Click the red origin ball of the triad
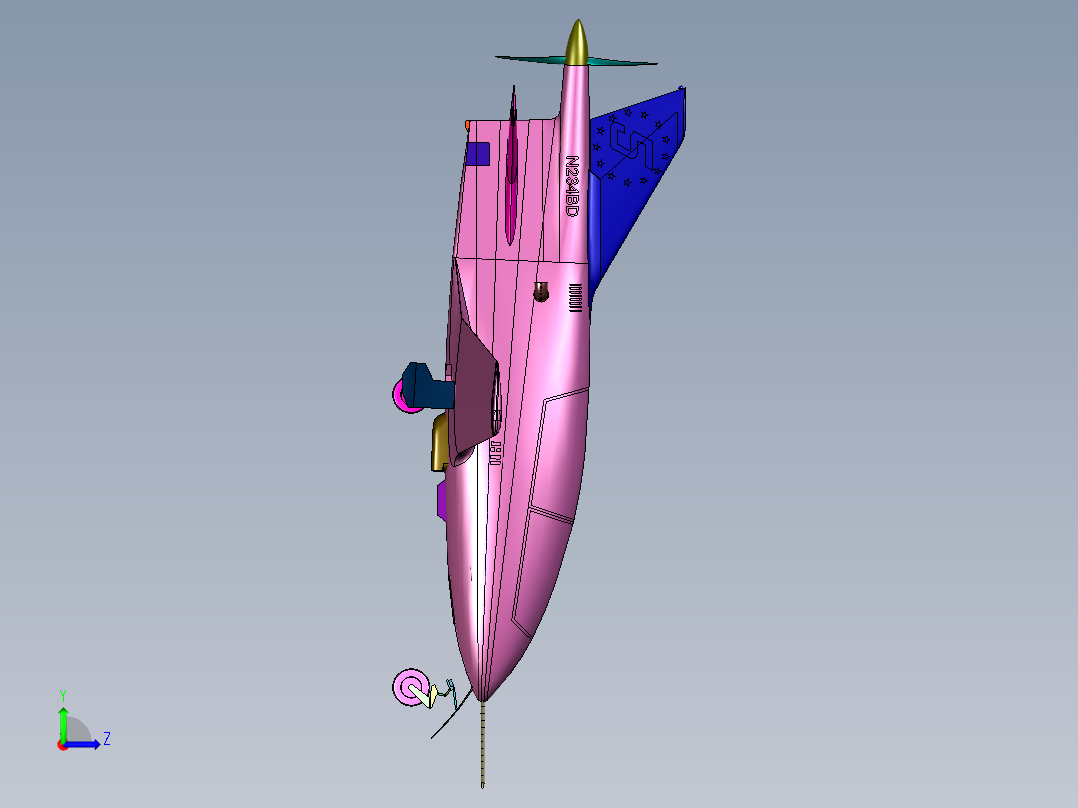 [x=62, y=745]
